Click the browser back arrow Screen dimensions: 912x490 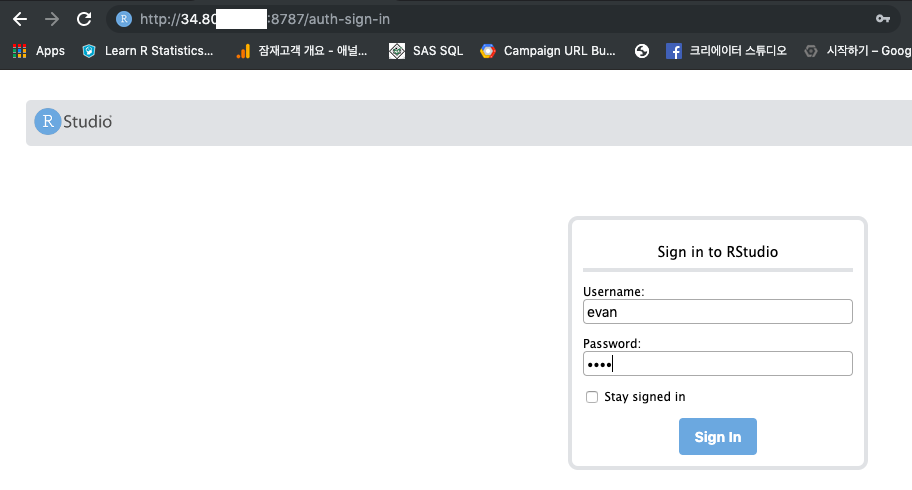[x=20, y=19]
